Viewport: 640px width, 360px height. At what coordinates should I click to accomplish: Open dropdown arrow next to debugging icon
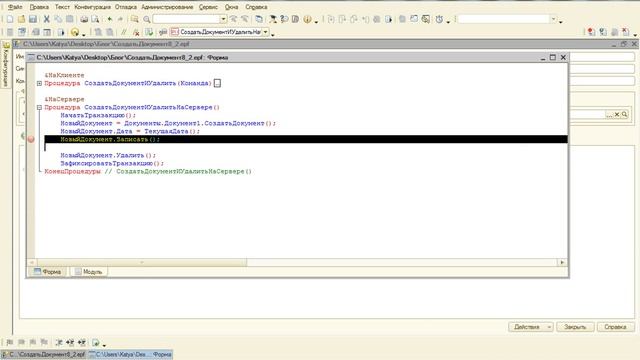[83, 34]
